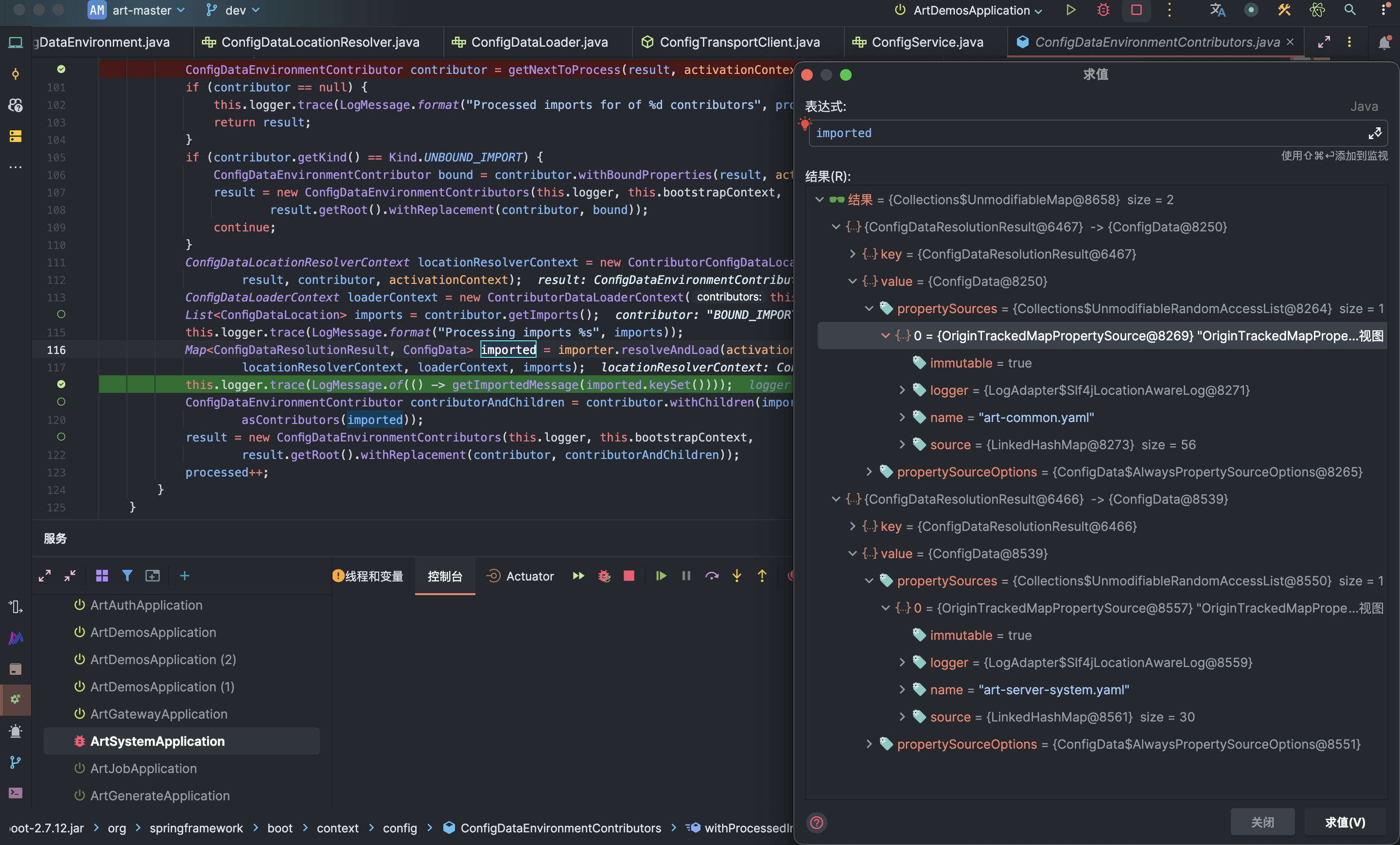
Task: Select the 线程和变量 tab
Action: (x=373, y=576)
